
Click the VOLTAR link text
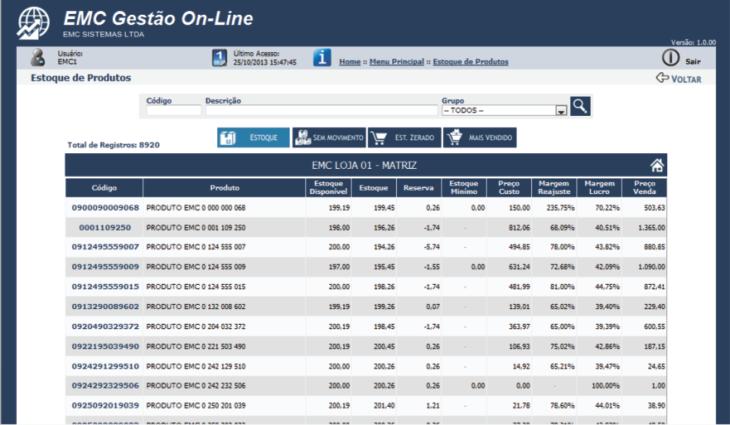coord(686,79)
